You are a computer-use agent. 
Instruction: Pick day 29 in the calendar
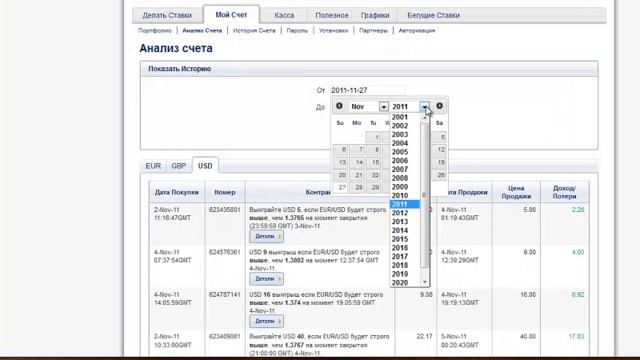(374, 187)
